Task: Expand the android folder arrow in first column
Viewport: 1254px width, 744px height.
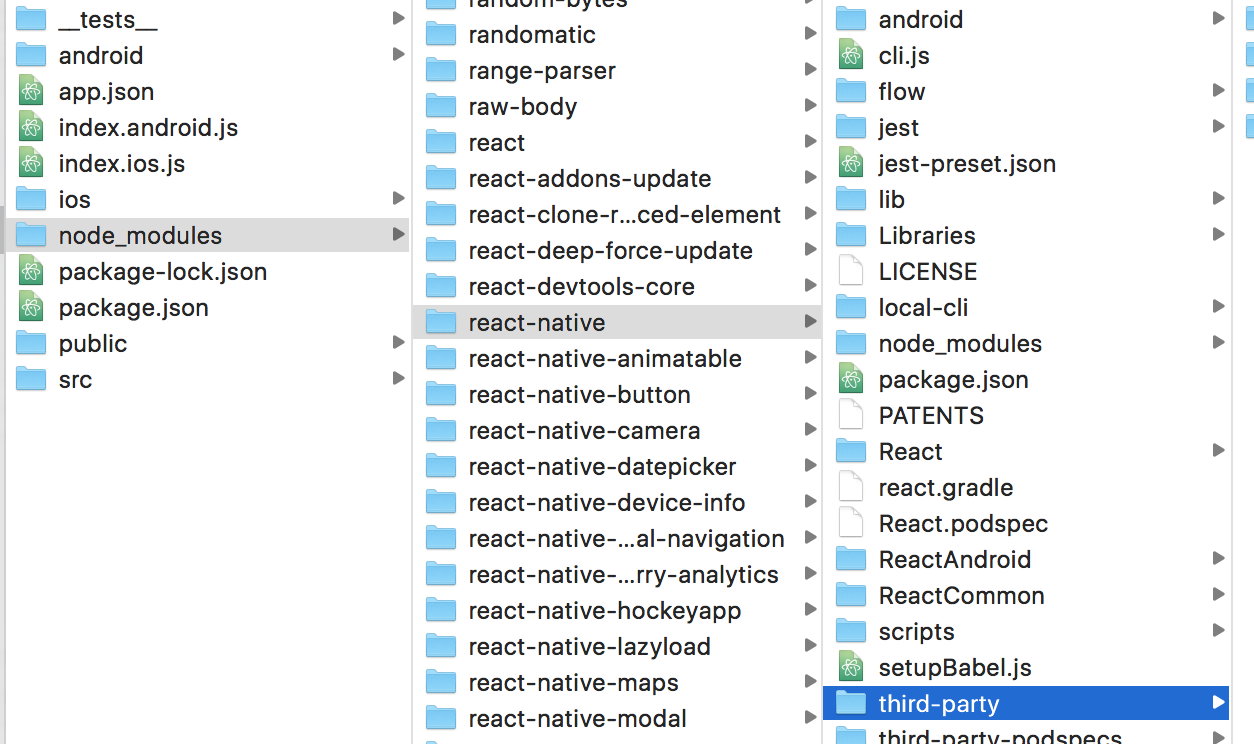Action: pyautogui.click(x=399, y=55)
